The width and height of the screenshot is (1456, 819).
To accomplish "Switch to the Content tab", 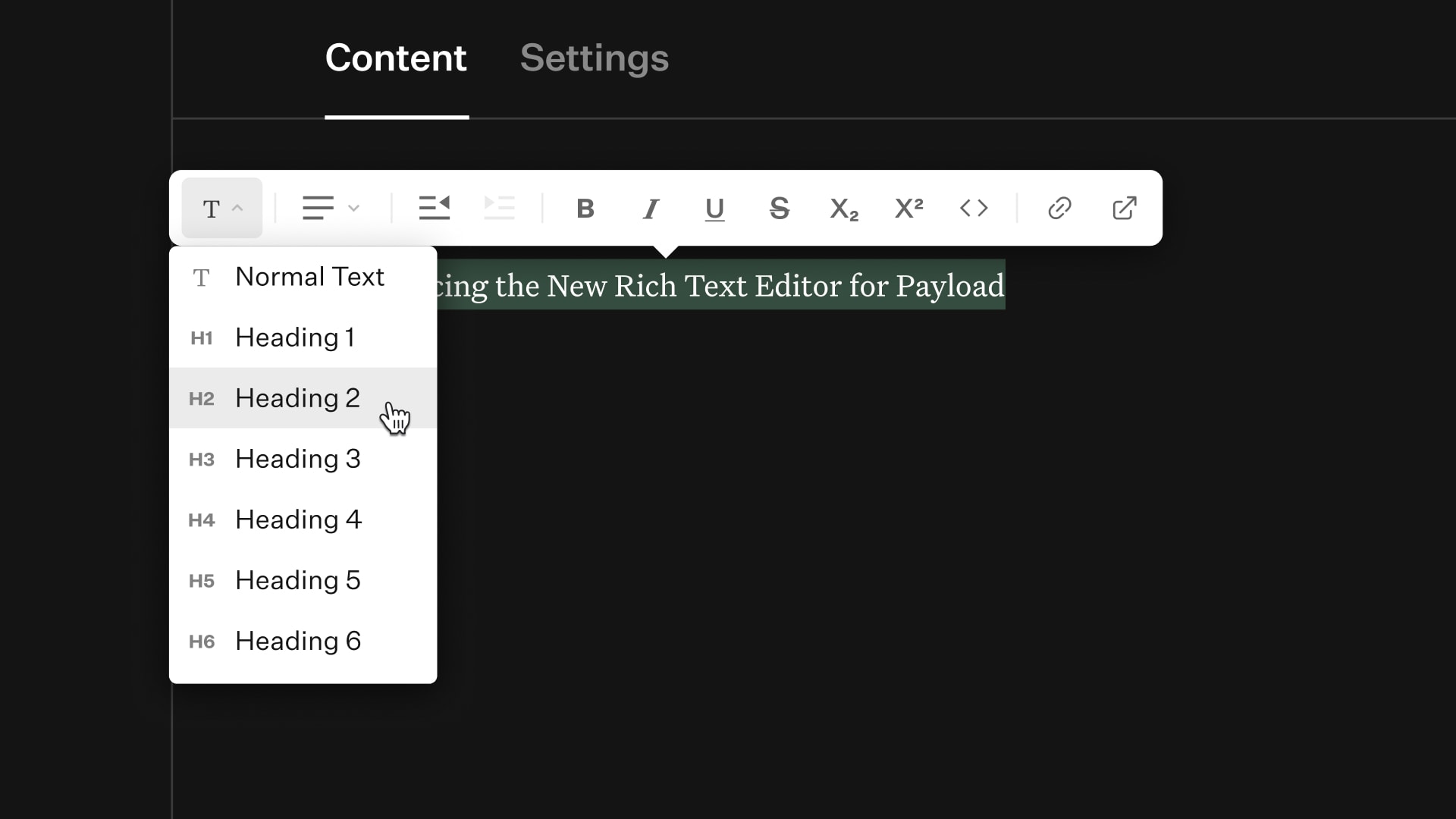I will click(x=396, y=58).
